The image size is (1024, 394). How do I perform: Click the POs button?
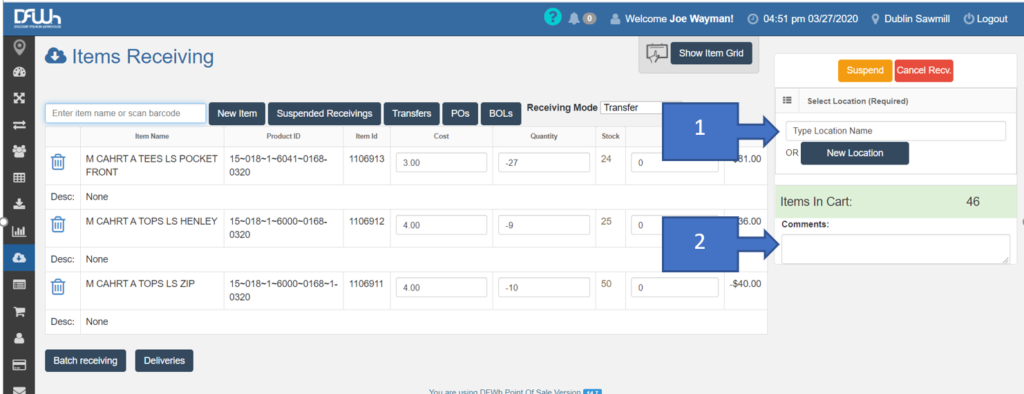coord(460,114)
